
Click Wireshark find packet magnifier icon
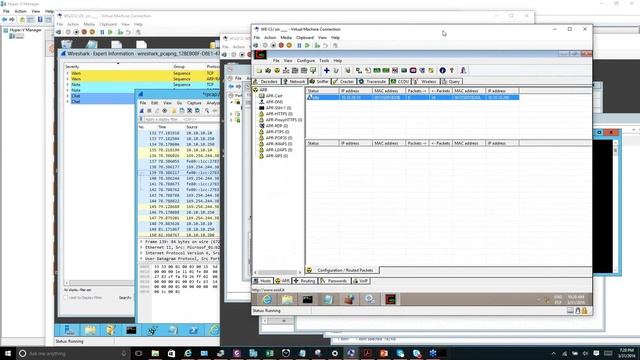tap(207, 111)
